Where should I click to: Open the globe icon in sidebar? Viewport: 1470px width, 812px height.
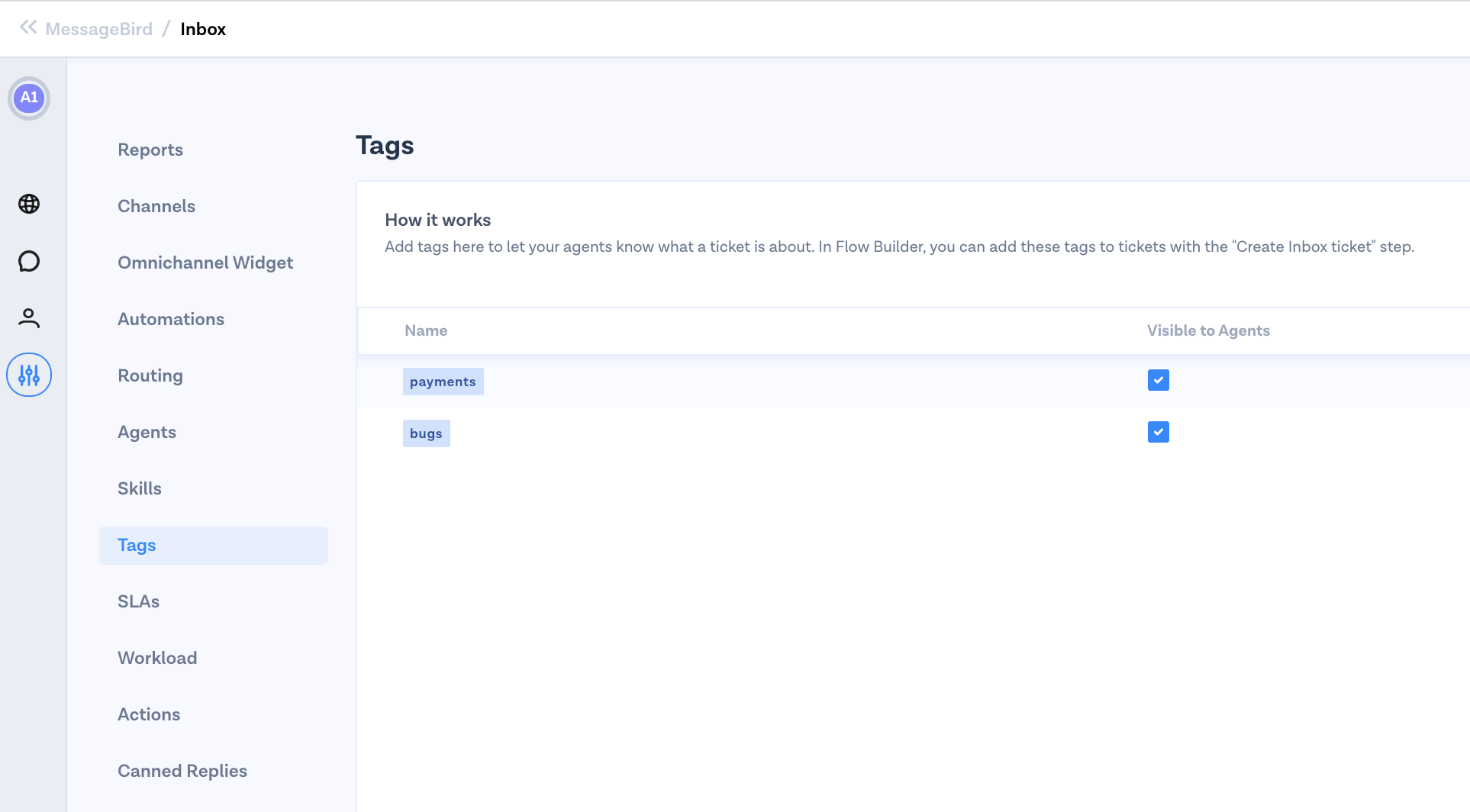pyautogui.click(x=29, y=204)
